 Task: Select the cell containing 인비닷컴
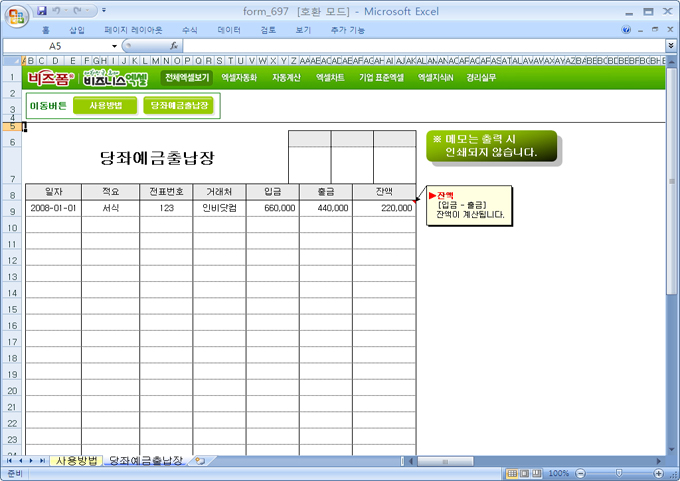[x=219, y=208]
